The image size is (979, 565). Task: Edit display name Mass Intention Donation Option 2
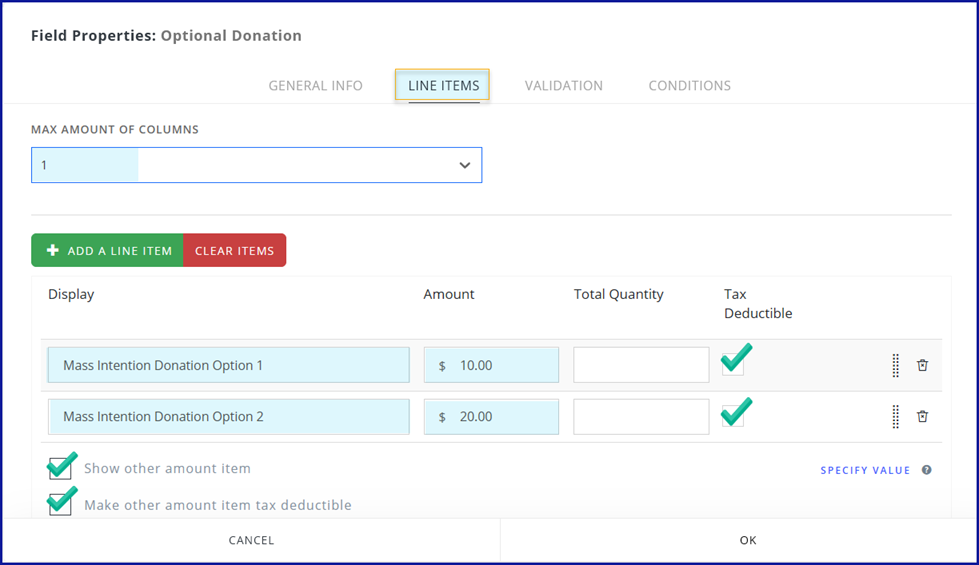point(229,416)
